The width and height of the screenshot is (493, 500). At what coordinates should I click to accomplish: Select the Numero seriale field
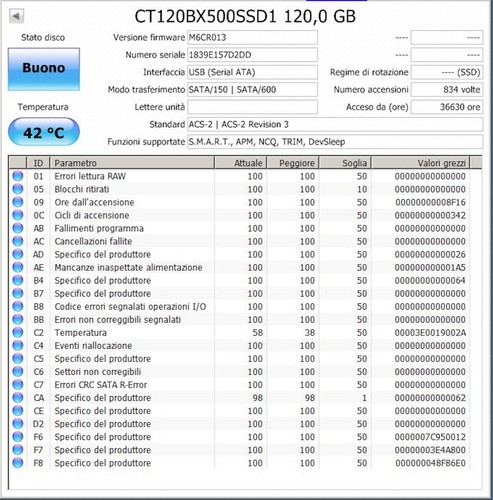tap(252, 55)
